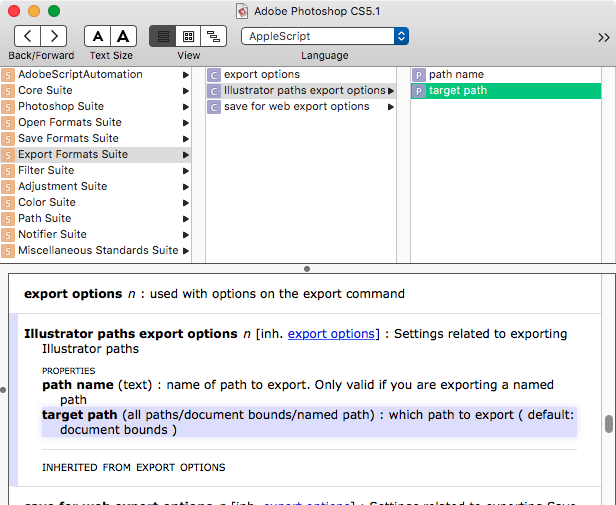Select Illustrator paths export options class
Viewport: 616px width, 505px height.
coord(301,90)
